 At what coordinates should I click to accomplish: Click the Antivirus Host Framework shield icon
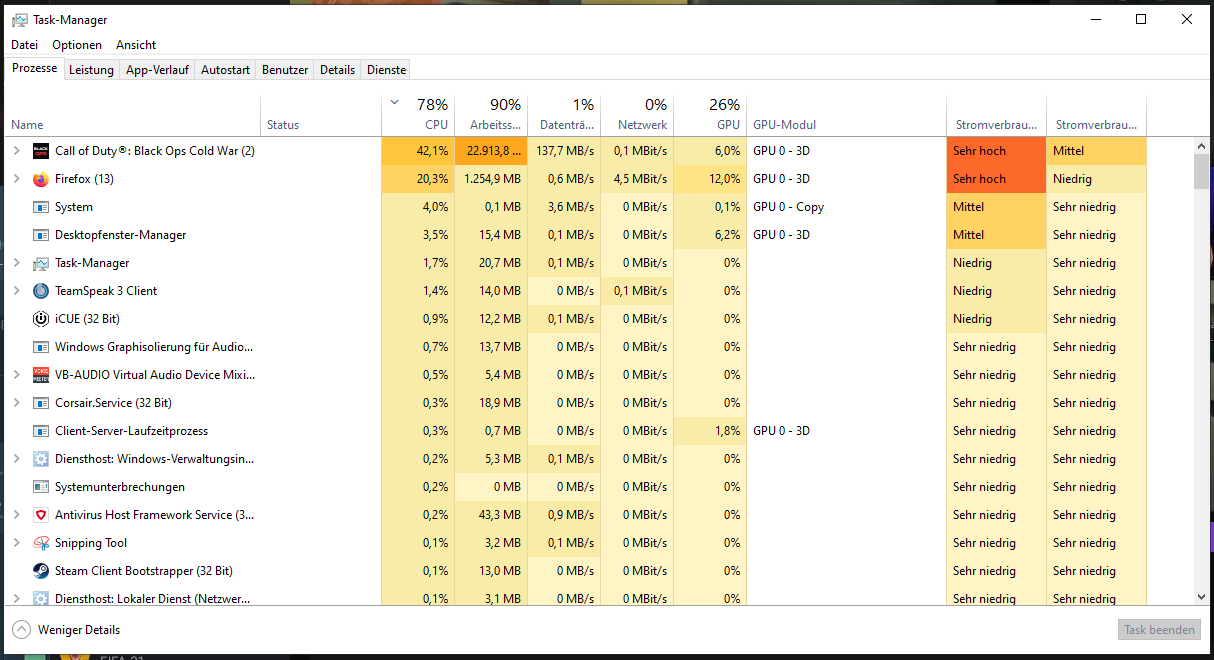[41, 515]
